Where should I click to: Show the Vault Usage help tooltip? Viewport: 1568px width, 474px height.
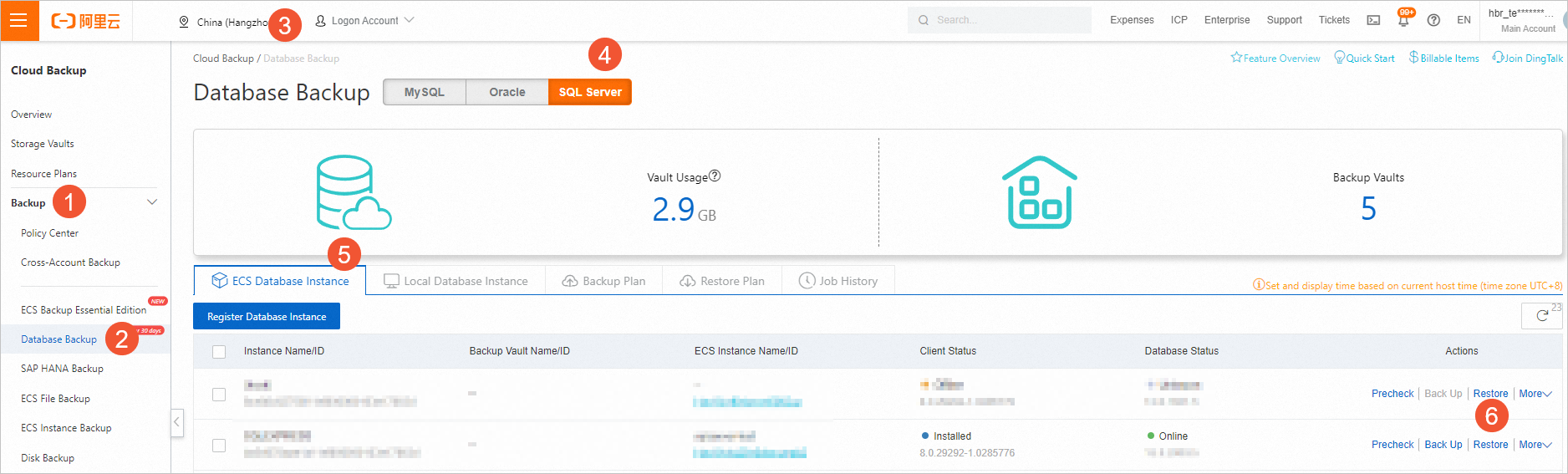[715, 176]
